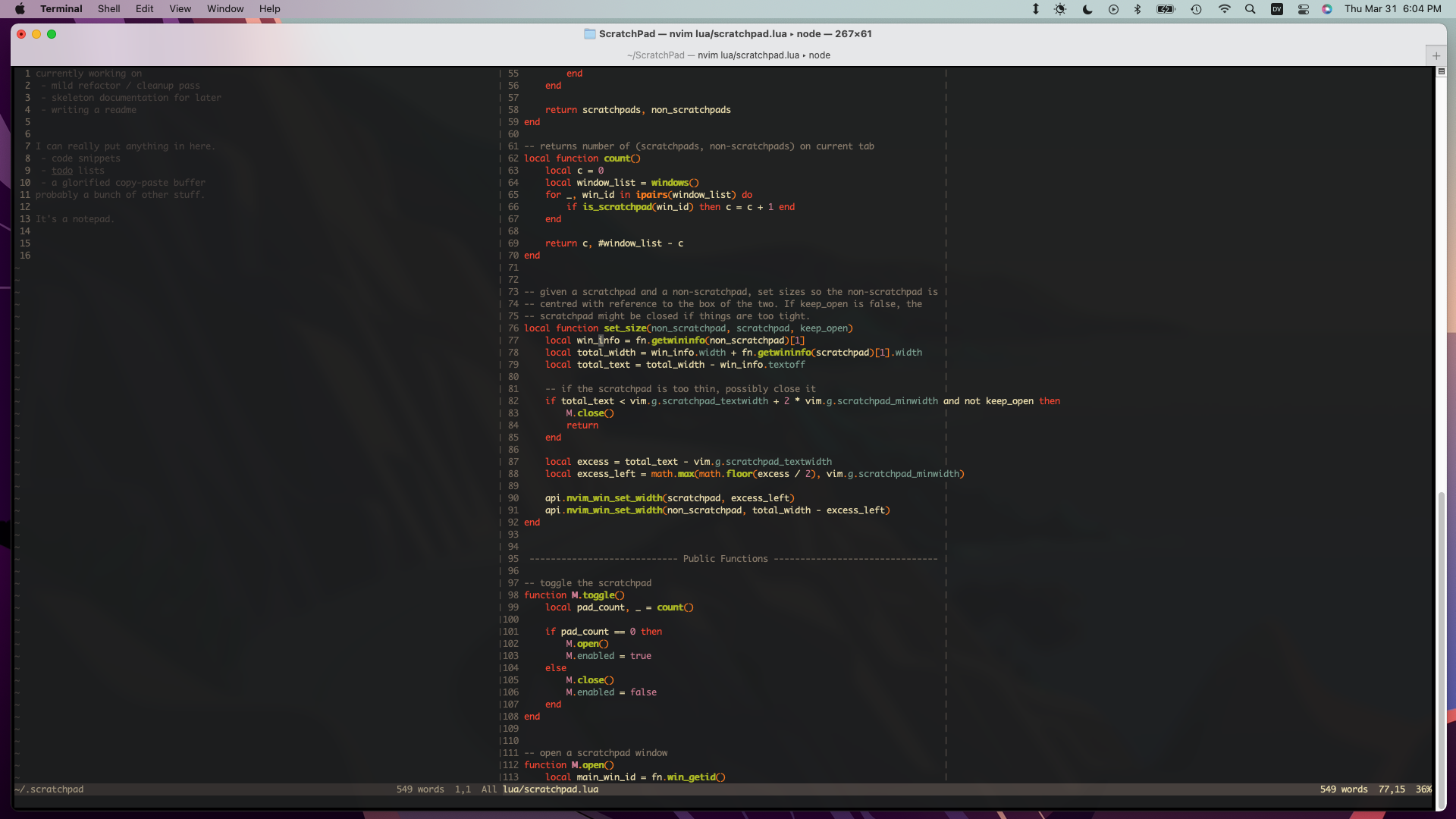Open the Apple menu

pos(20,9)
